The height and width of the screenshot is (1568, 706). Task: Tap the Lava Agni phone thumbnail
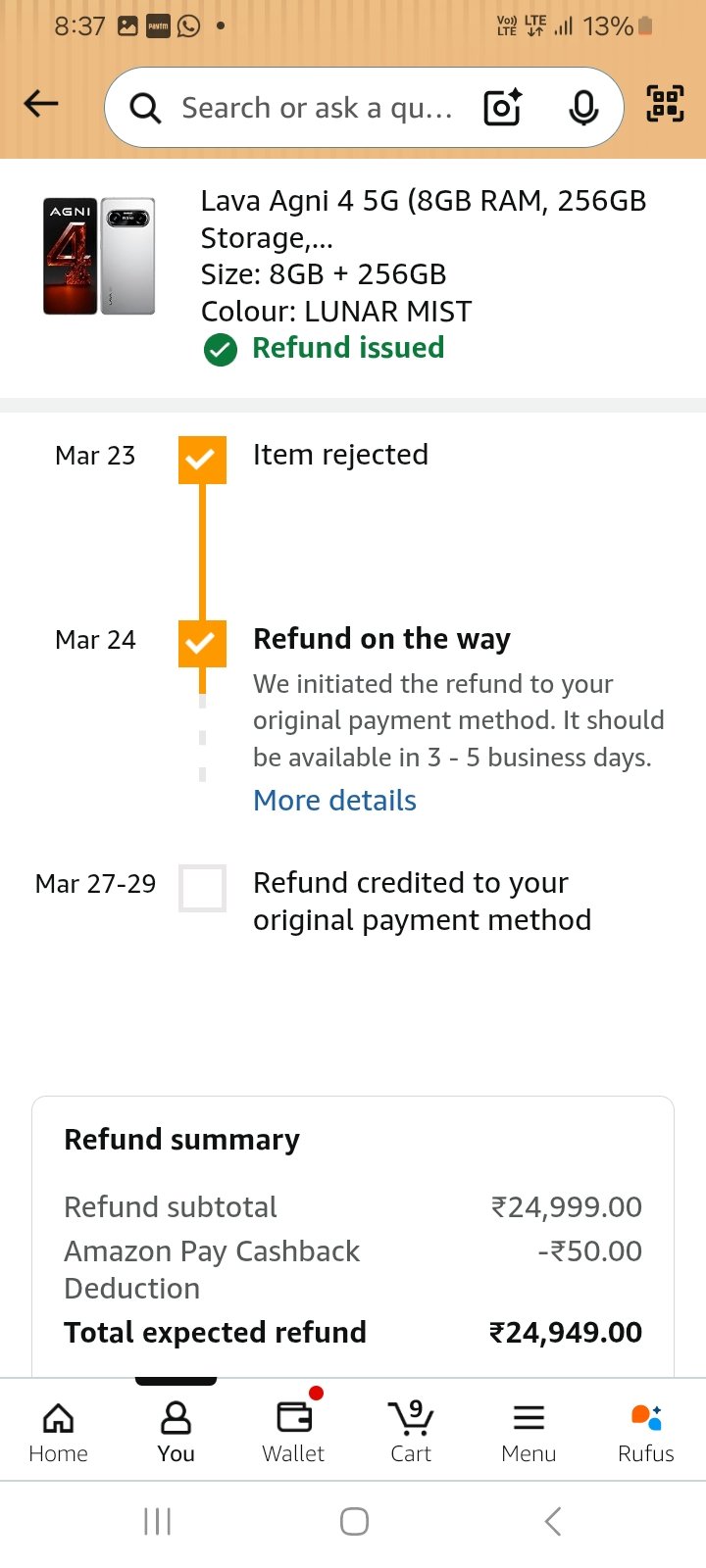99,256
